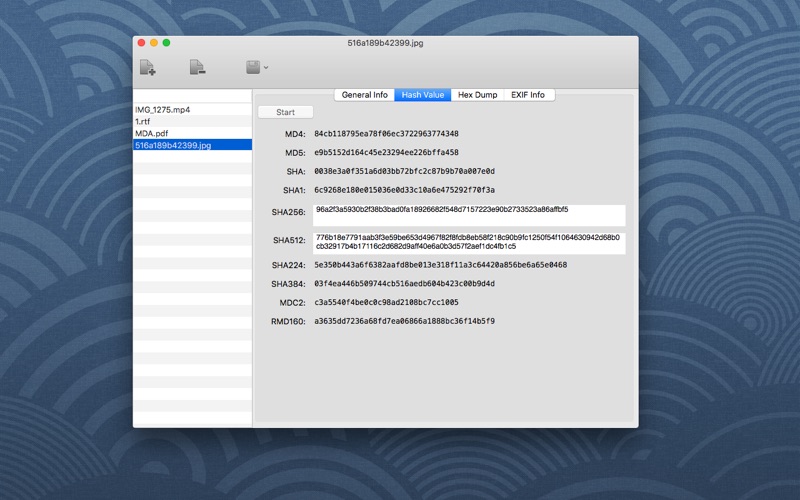Click the SHA224: label

(x=288, y=265)
